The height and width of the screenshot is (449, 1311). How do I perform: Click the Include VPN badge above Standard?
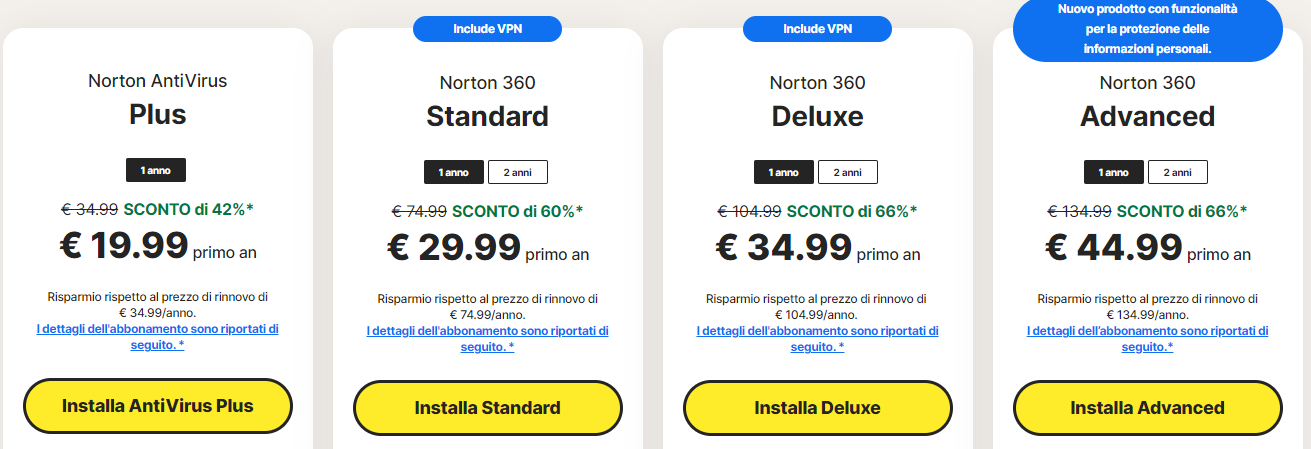pos(487,29)
